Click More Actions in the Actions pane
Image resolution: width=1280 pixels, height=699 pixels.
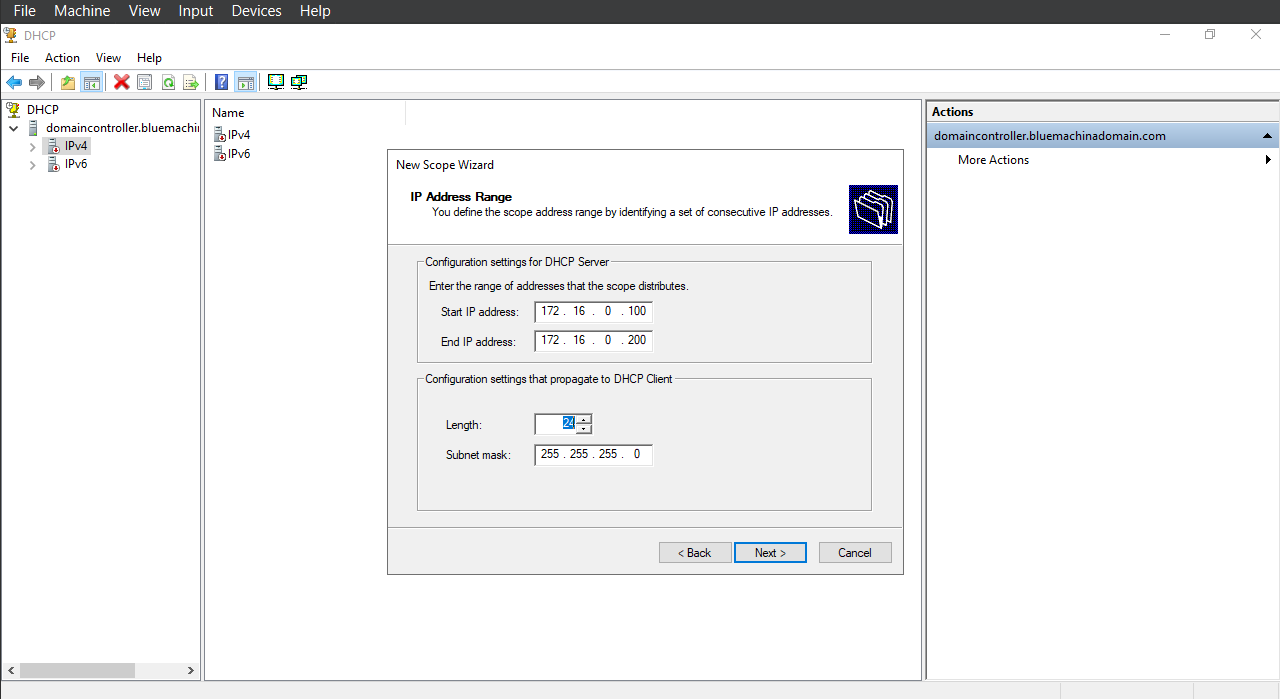coord(993,160)
